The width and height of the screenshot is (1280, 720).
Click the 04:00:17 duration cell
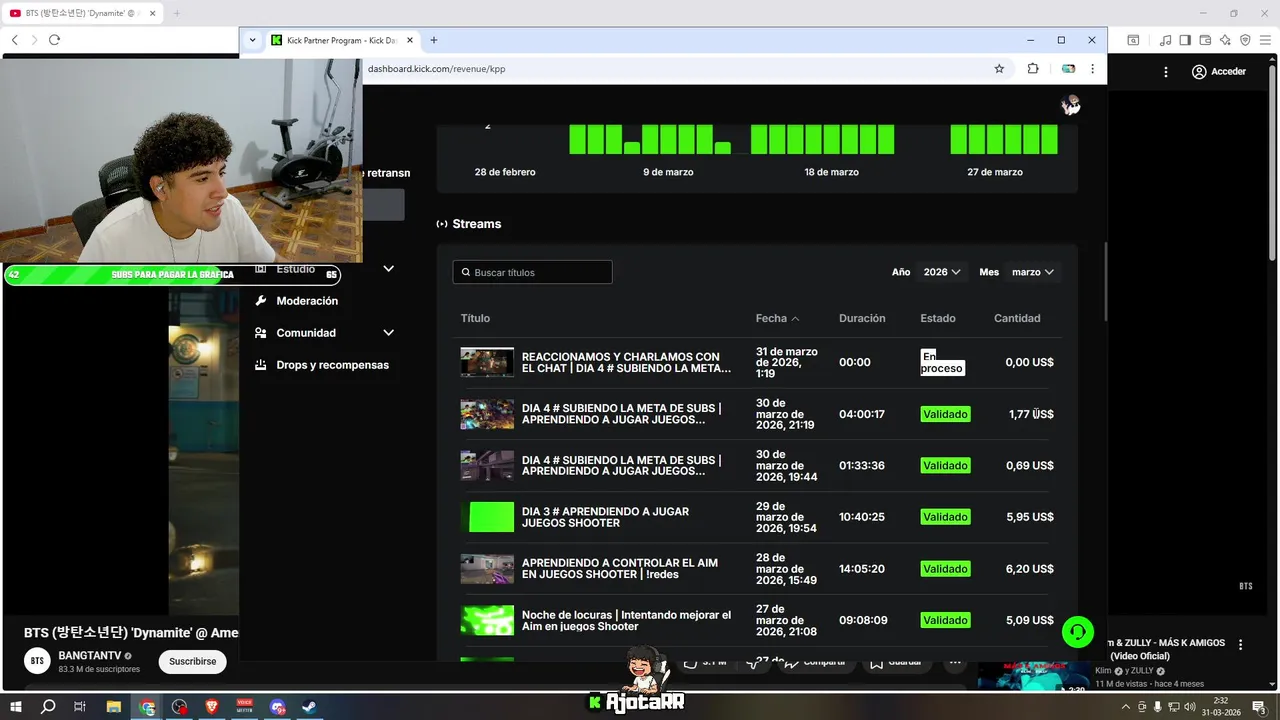(862, 414)
